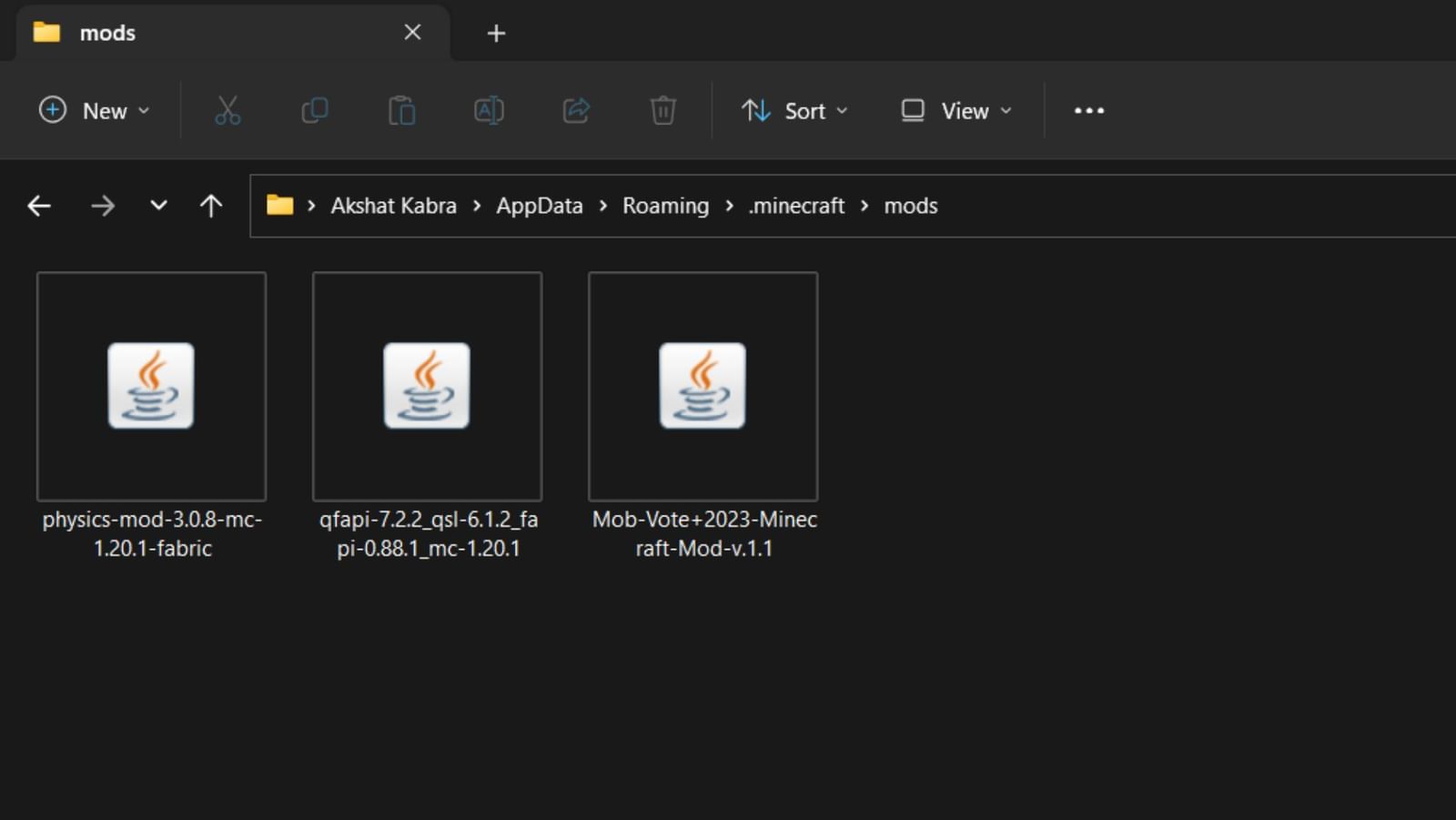The width and height of the screenshot is (1456, 820).
Task: Copy using the Copy toolbar icon
Action: tap(314, 110)
